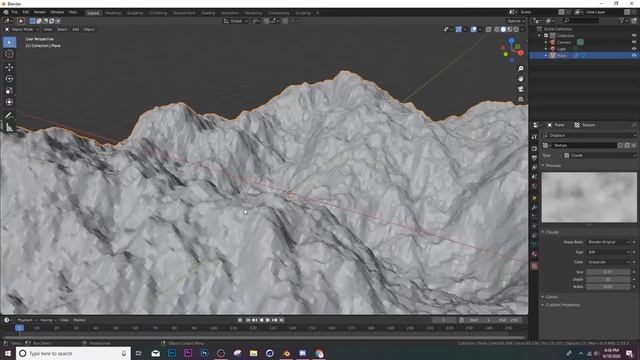Click the texture name input field

pyautogui.click(x=584, y=145)
